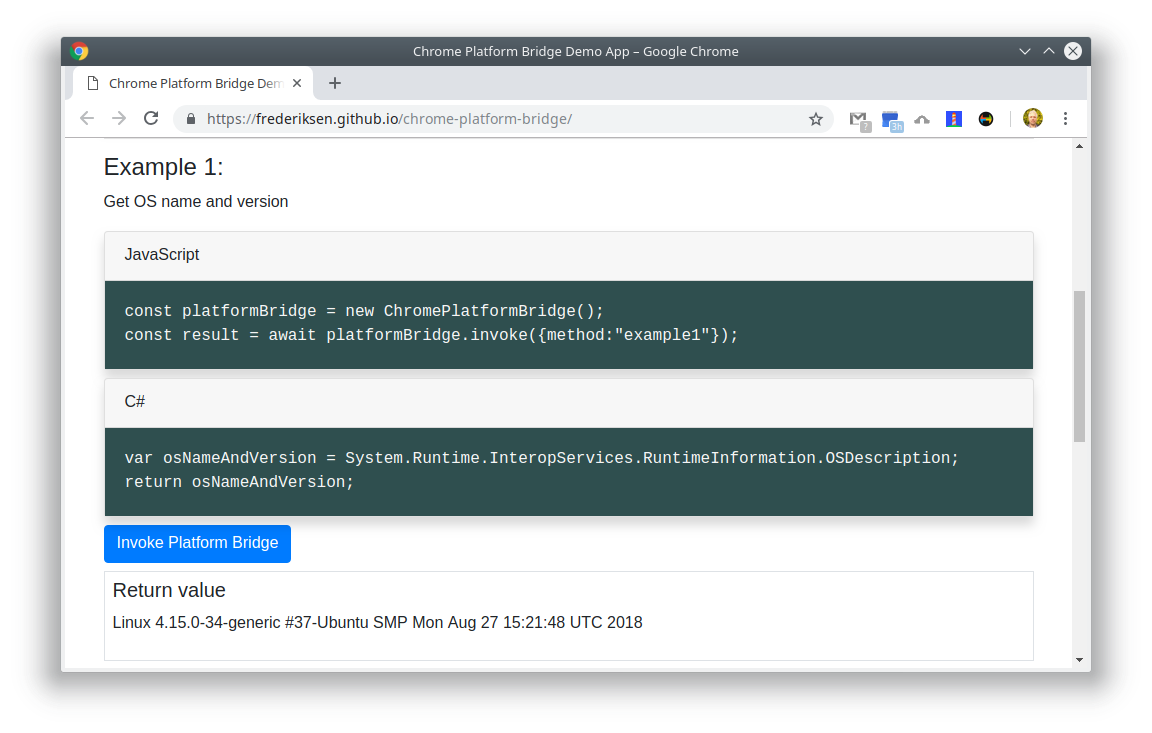
Task: View site info via padlock icon
Action: (x=191, y=119)
